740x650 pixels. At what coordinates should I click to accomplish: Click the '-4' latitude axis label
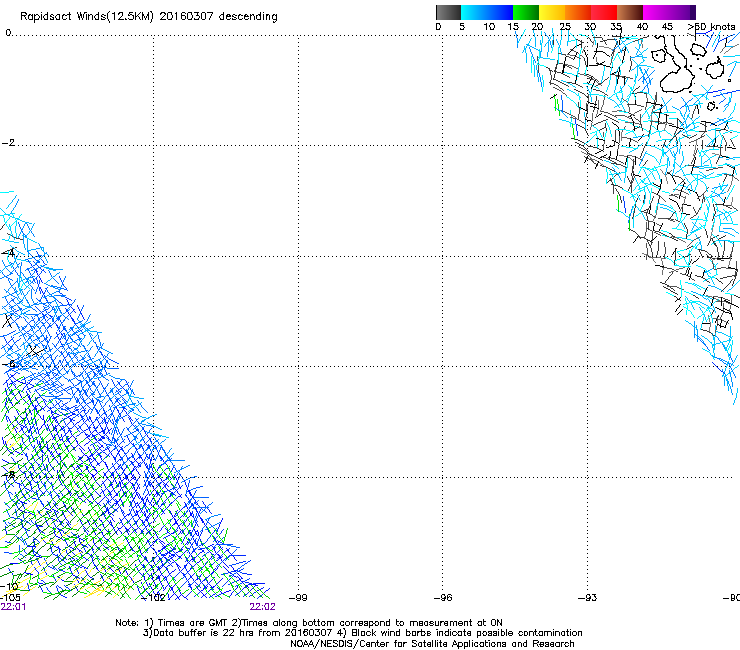coord(8,253)
